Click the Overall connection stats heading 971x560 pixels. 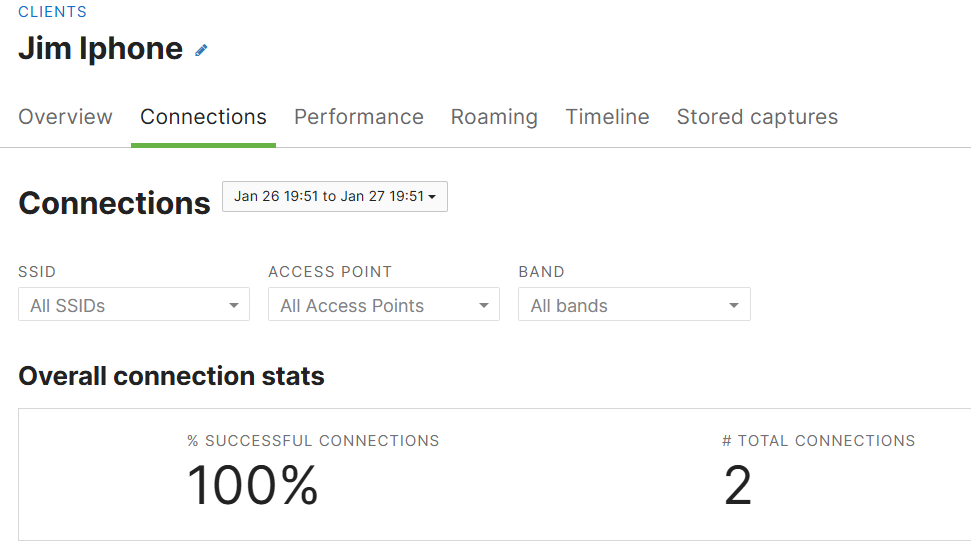tap(172, 376)
